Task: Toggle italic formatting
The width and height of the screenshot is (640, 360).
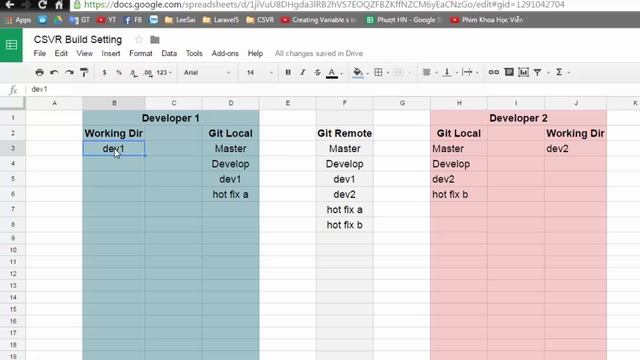Action: 302,72
